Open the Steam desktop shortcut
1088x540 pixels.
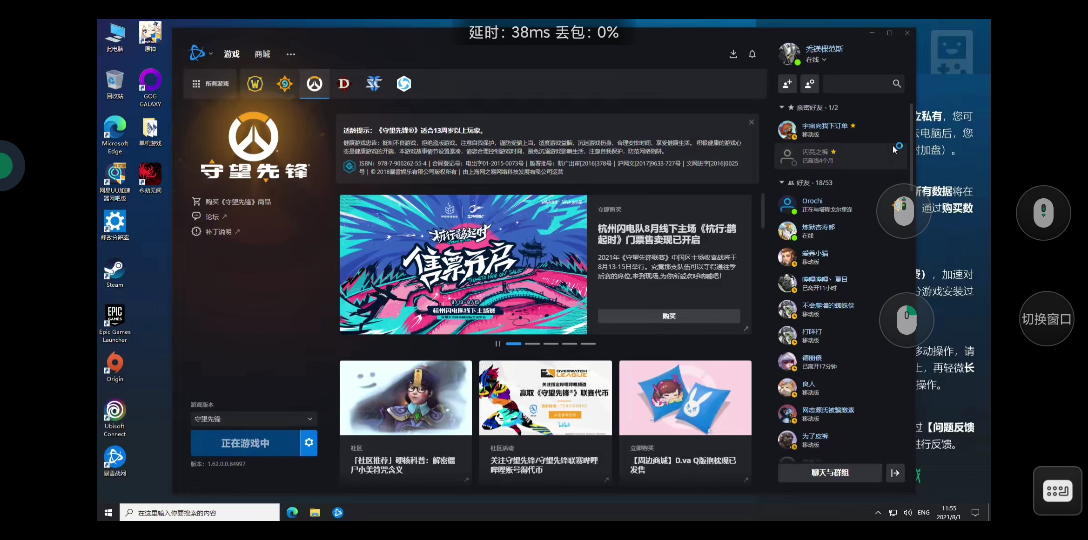114,273
